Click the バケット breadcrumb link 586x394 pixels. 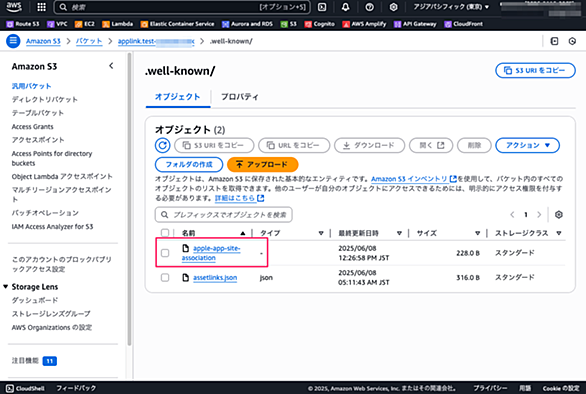click(x=89, y=41)
